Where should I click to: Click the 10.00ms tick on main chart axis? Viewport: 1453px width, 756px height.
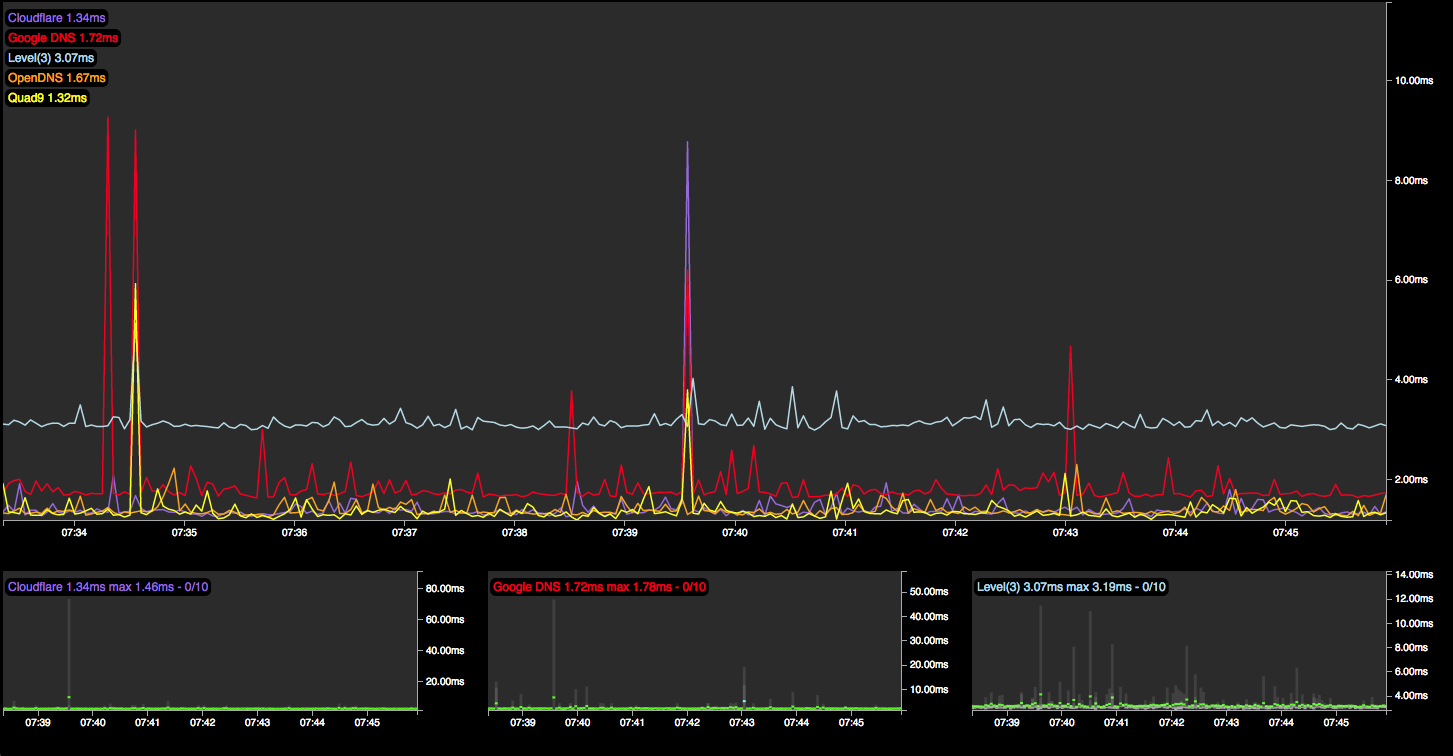point(1415,80)
